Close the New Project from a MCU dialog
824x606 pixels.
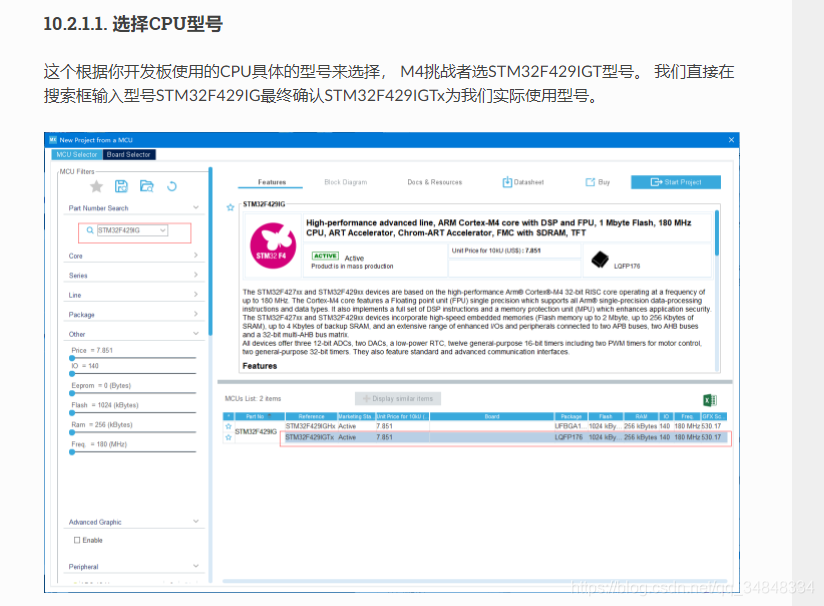[731, 140]
